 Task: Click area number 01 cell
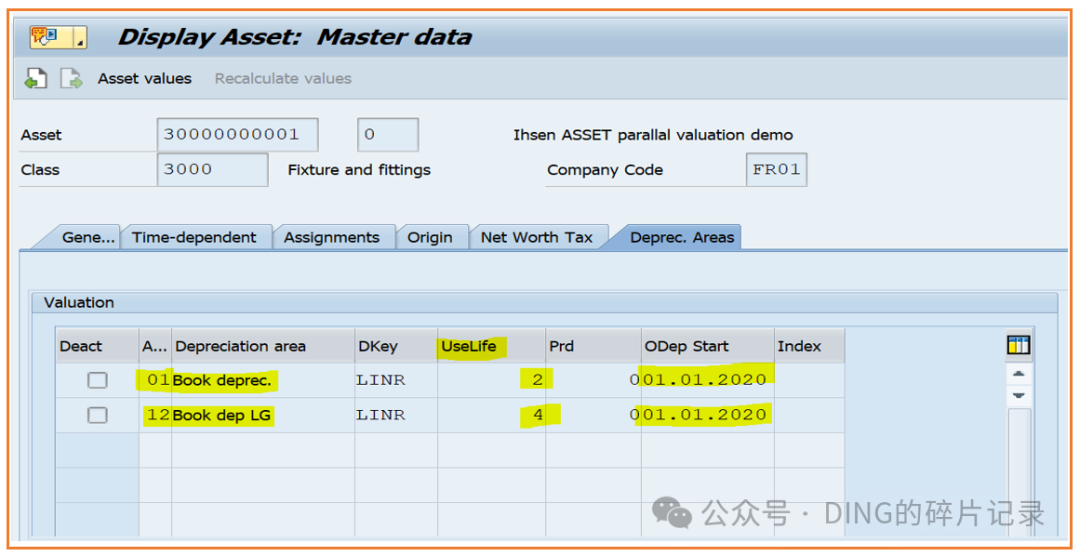pyautogui.click(x=156, y=380)
